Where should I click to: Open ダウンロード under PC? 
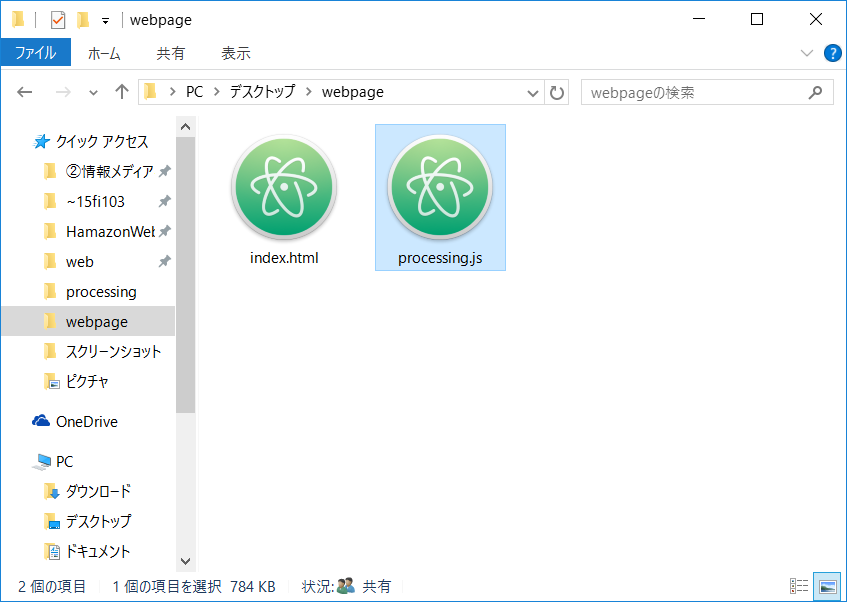coord(98,491)
